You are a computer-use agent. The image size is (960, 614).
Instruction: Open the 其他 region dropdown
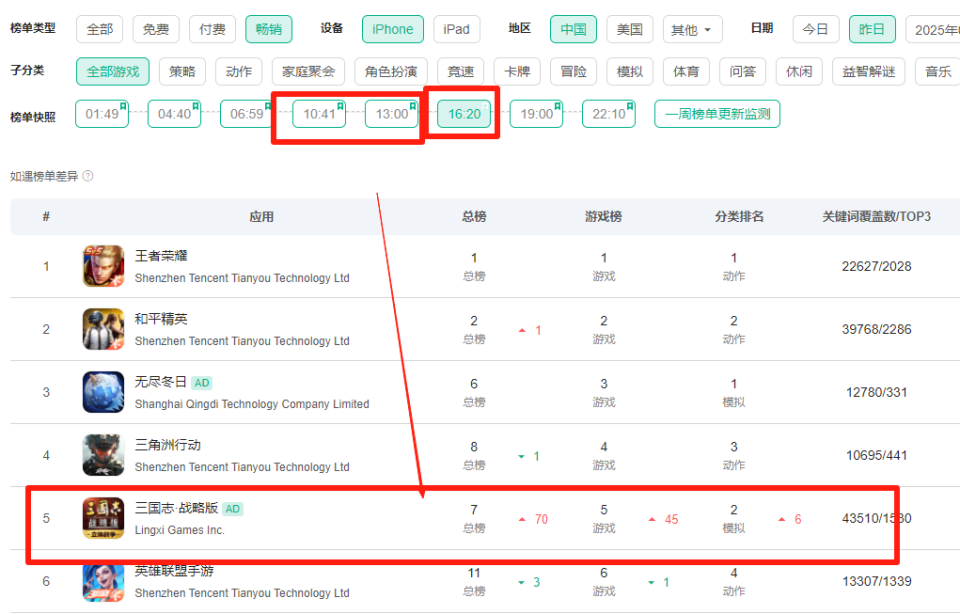tap(692, 29)
